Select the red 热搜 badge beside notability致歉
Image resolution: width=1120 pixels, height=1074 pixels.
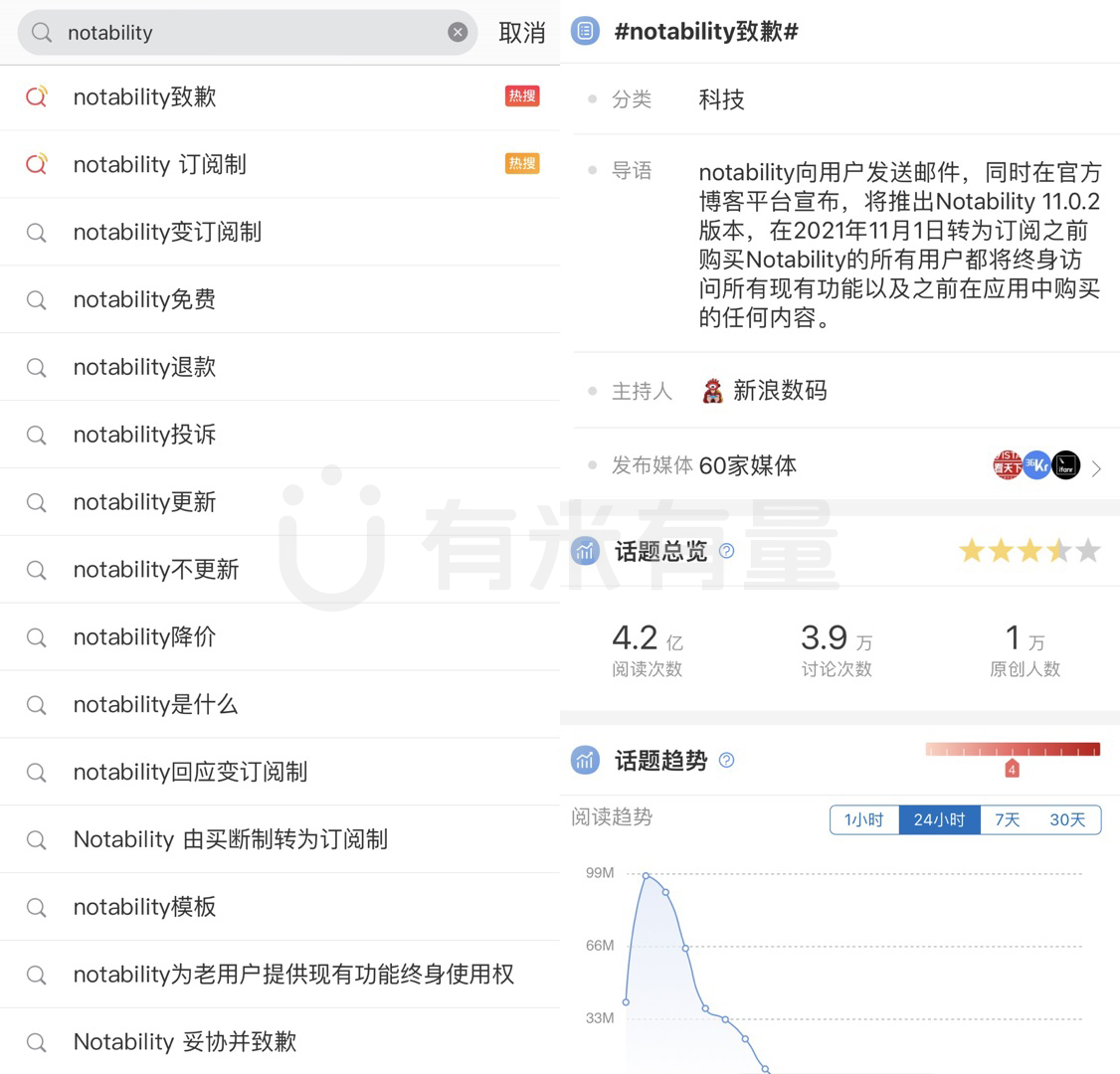pos(522,96)
